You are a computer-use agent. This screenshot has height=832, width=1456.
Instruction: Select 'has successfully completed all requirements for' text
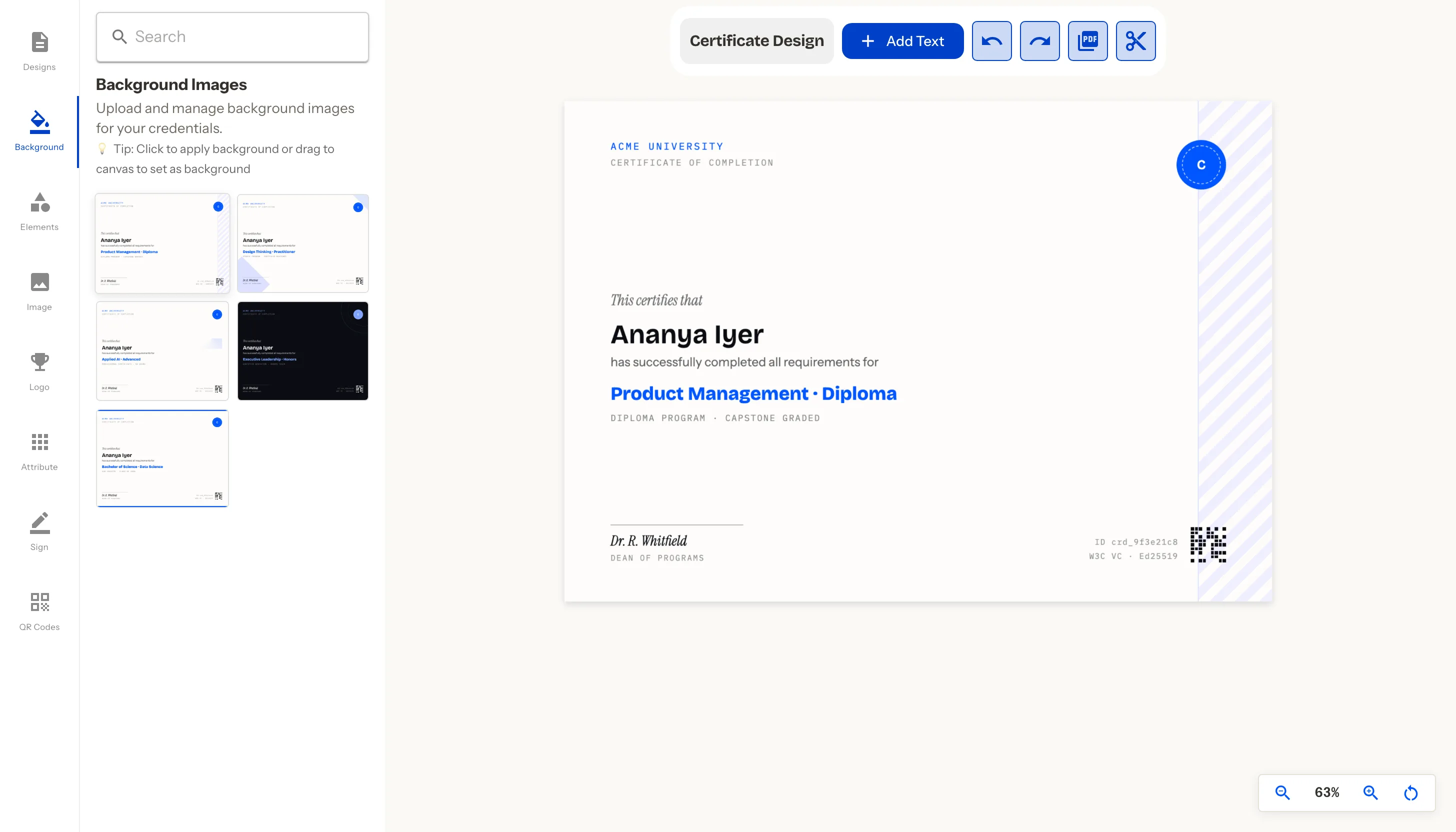744,362
